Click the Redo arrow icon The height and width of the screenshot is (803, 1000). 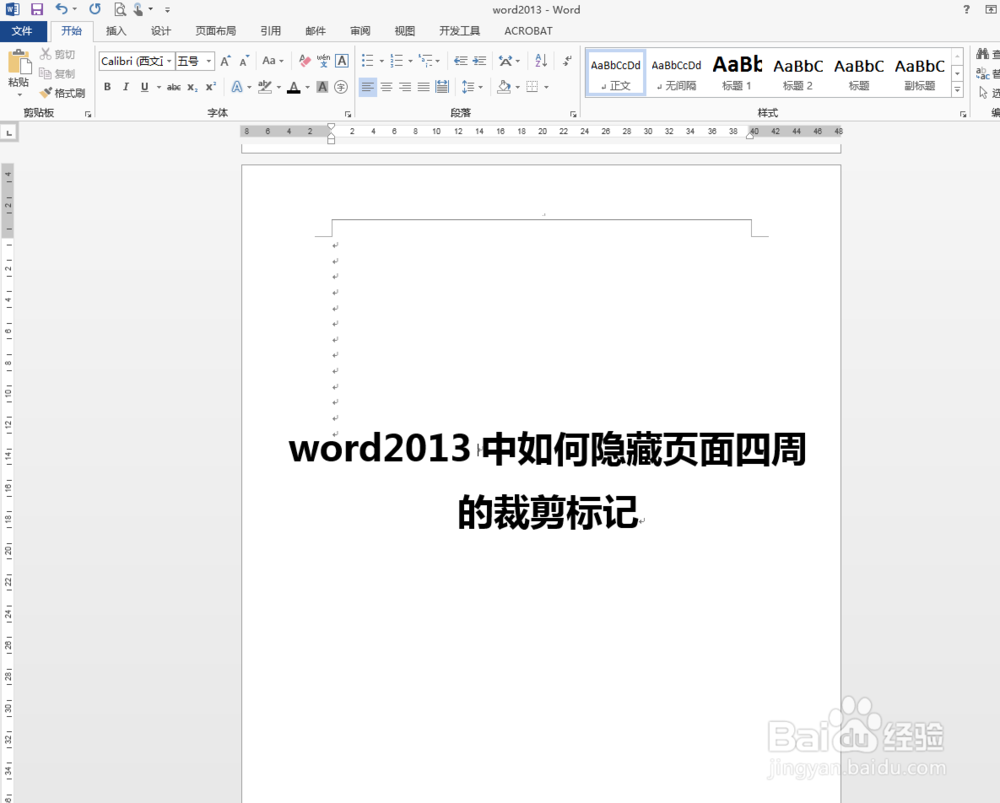click(x=95, y=10)
